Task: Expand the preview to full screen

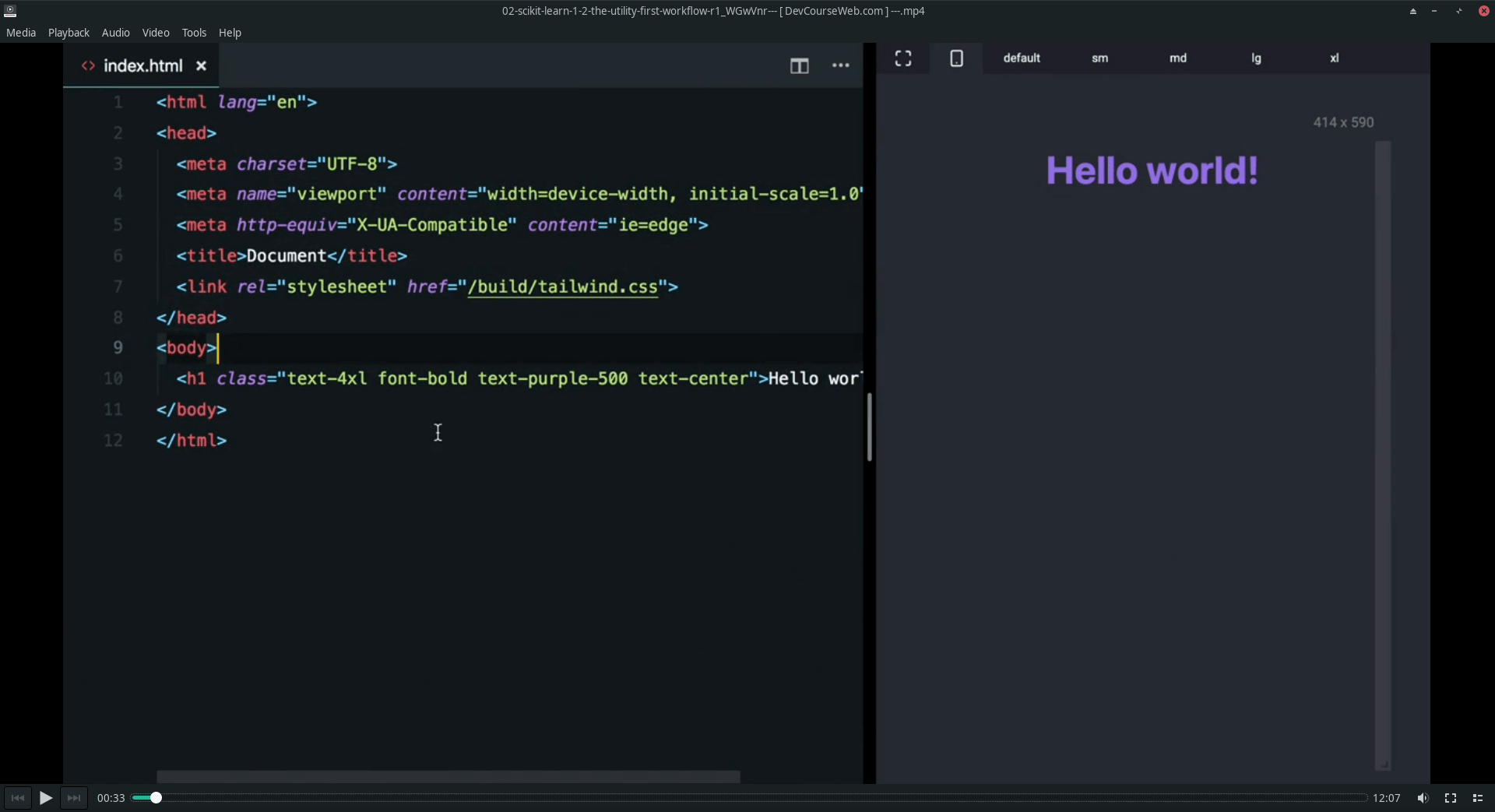Action: 903,58
